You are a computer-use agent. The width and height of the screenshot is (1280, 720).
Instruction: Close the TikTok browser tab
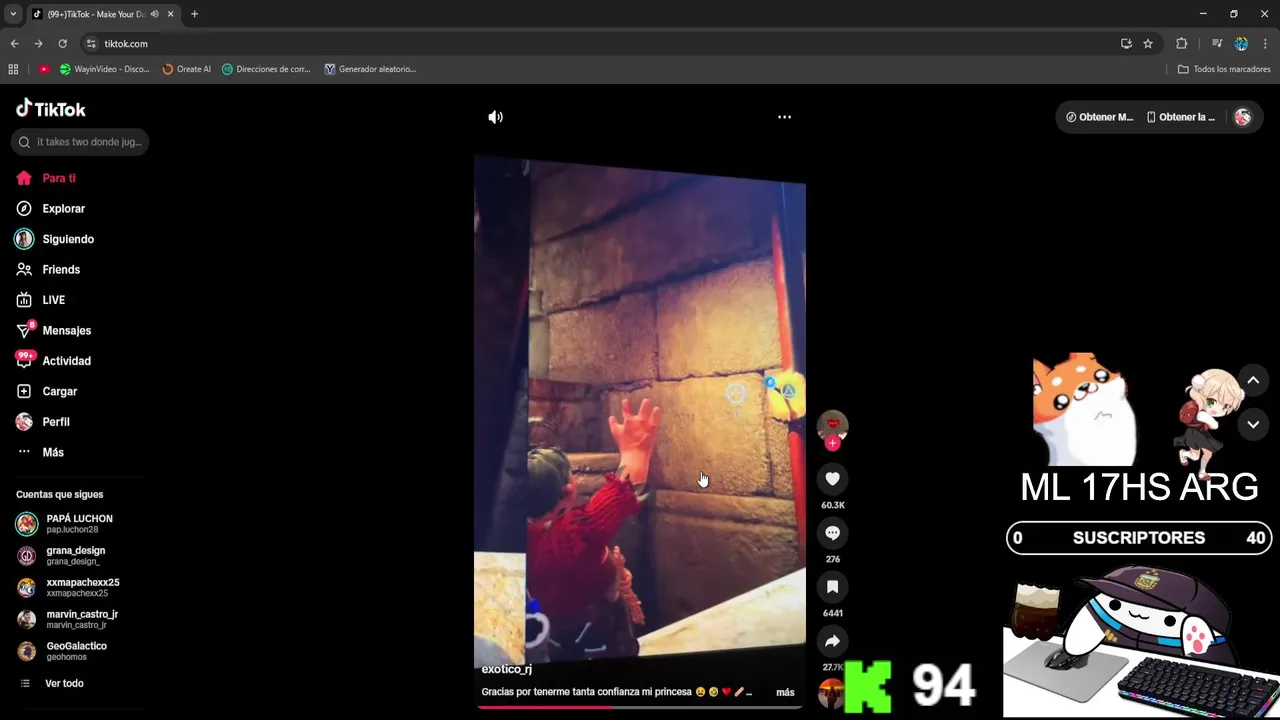pyautogui.click(x=171, y=14)
